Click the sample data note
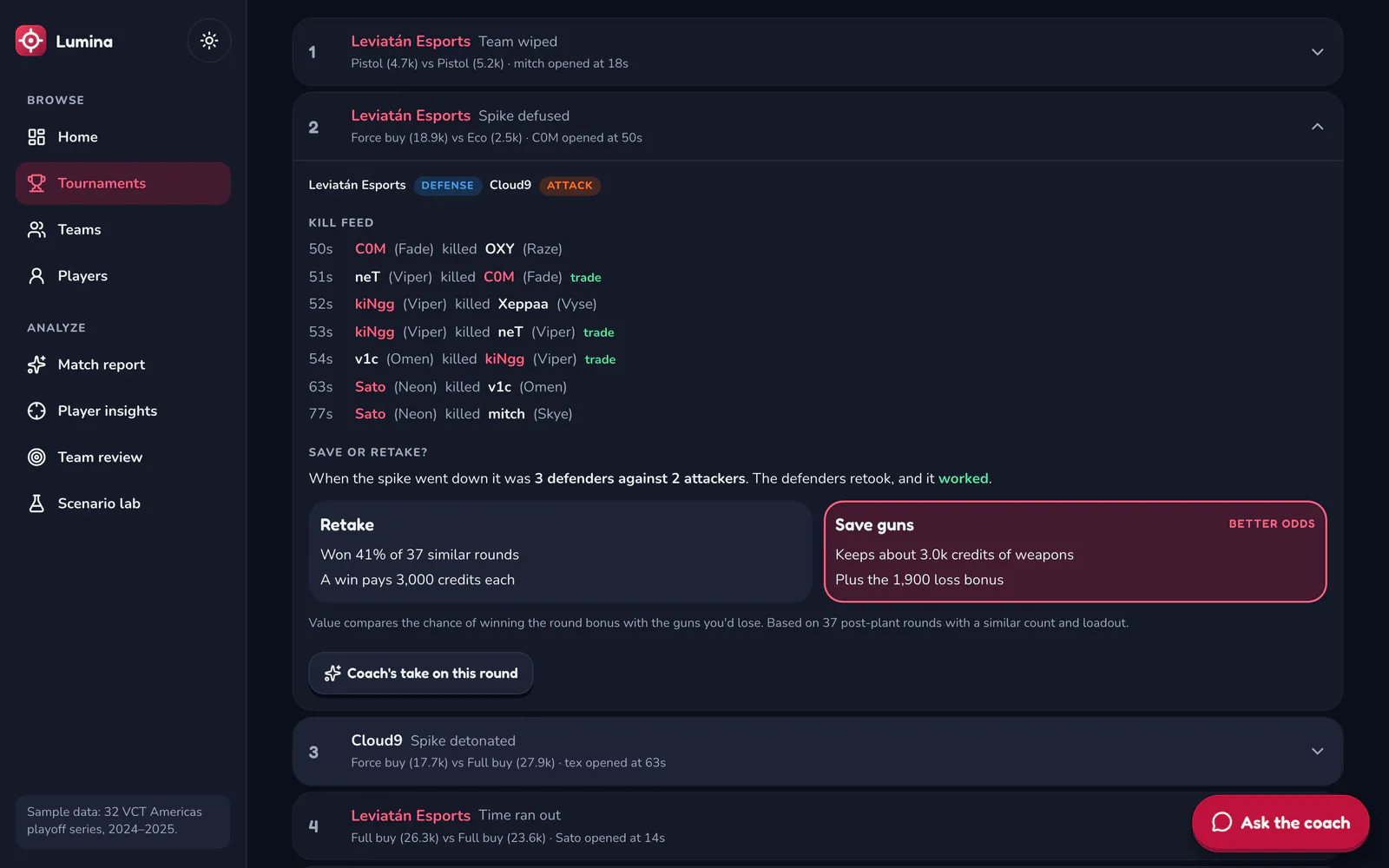The width and height of the screenshot is (1389, 868). pos(123,821)
